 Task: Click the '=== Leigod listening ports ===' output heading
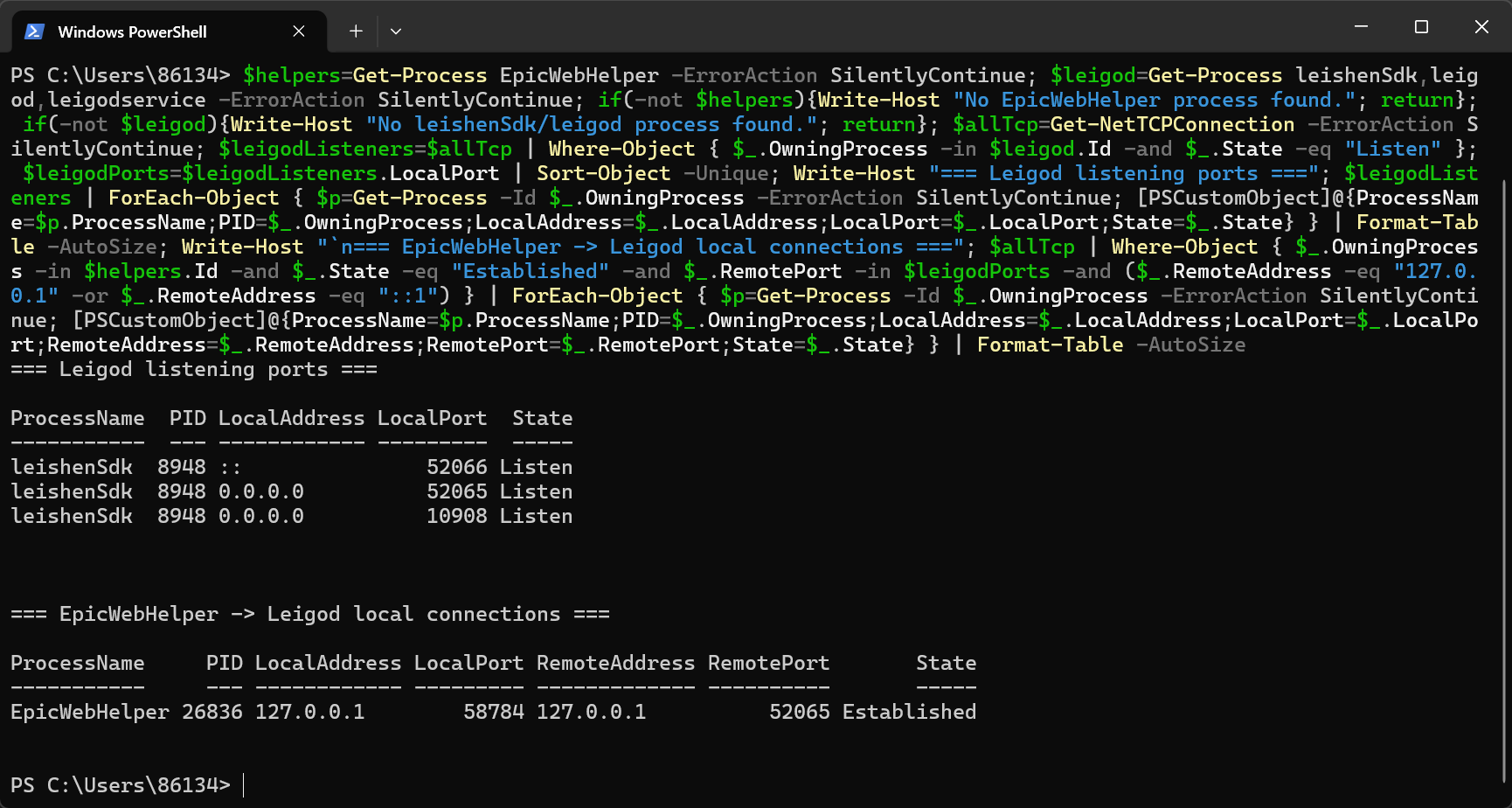tap(194, 369)
